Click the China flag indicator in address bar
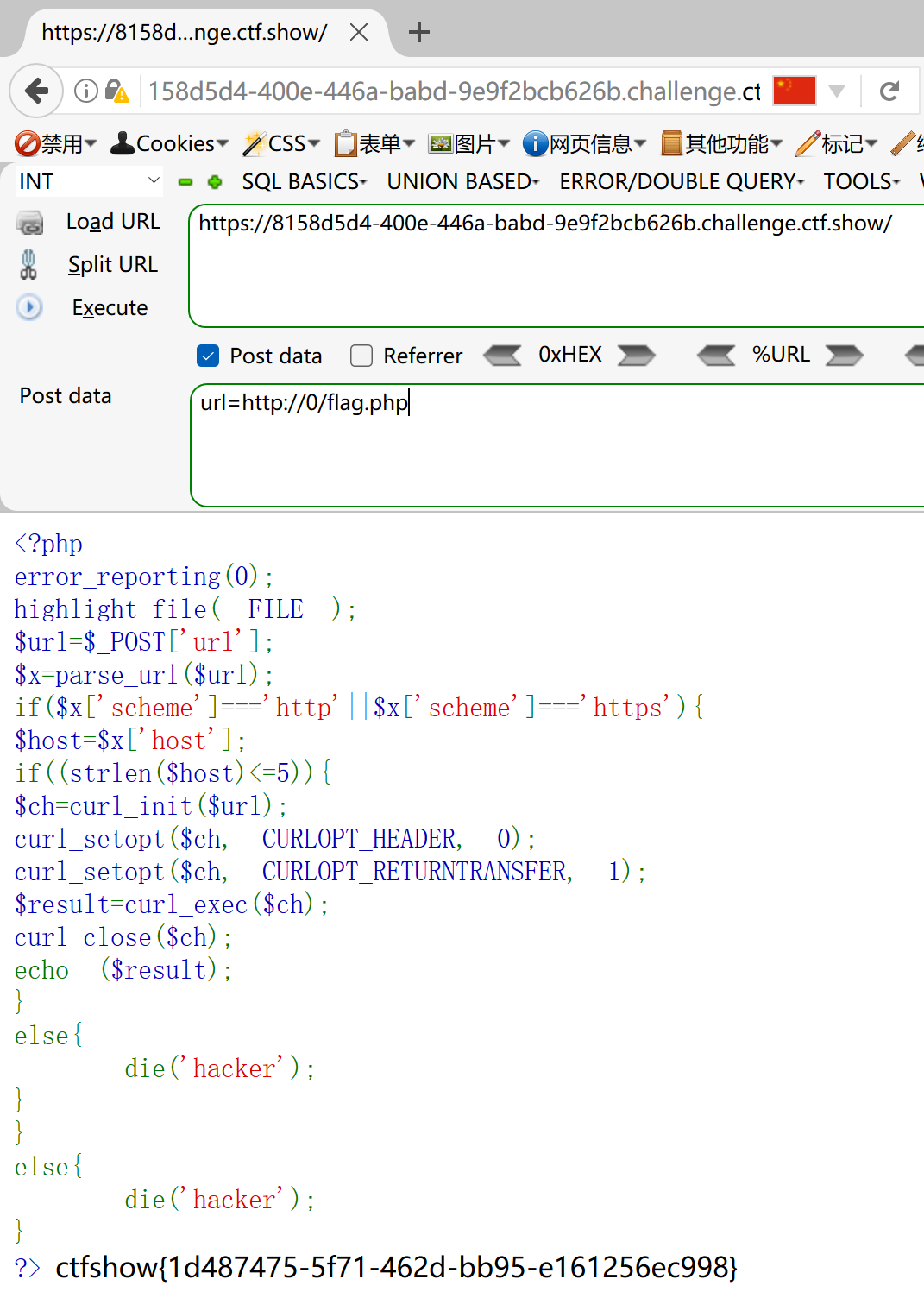Viewport: 924px width, 1311px height. coord(794,91)
